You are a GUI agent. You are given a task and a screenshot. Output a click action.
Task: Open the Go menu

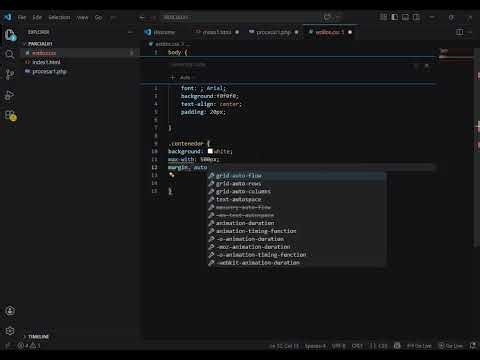[98, 17]
